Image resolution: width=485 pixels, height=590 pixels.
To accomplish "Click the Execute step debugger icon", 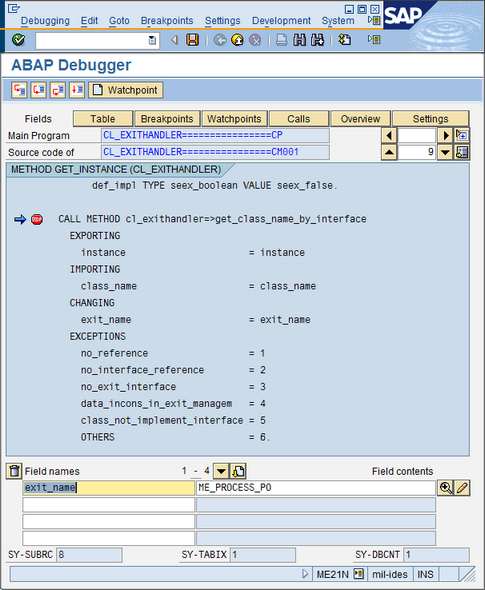I will (38, 90).
